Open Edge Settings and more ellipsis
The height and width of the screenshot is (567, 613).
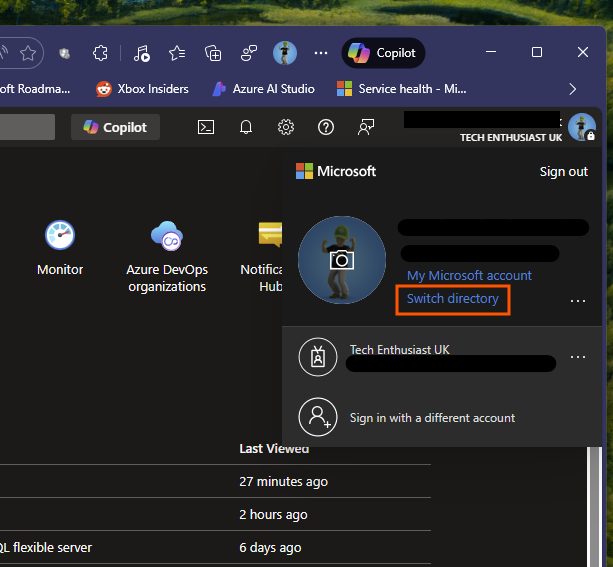[321, 53]
